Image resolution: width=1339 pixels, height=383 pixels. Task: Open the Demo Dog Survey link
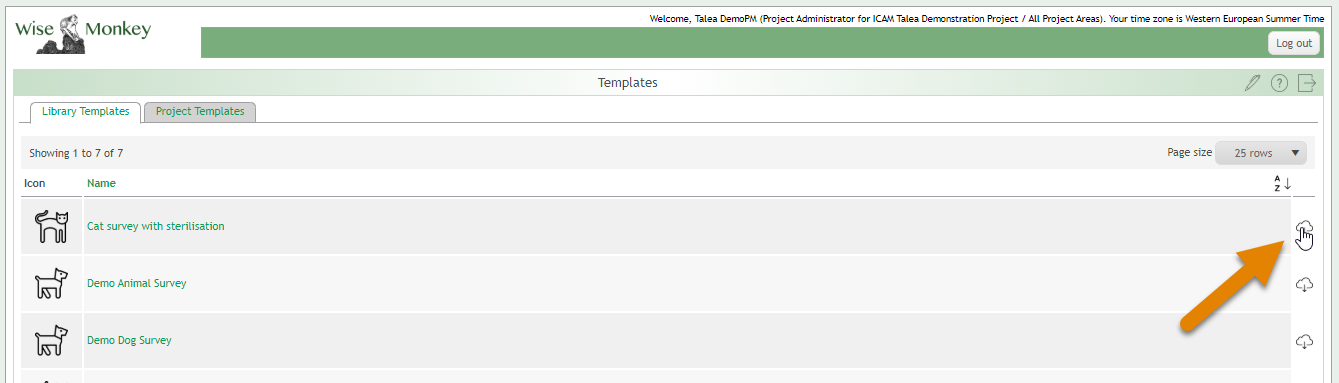pyautogui.click(x=129, y=340)
